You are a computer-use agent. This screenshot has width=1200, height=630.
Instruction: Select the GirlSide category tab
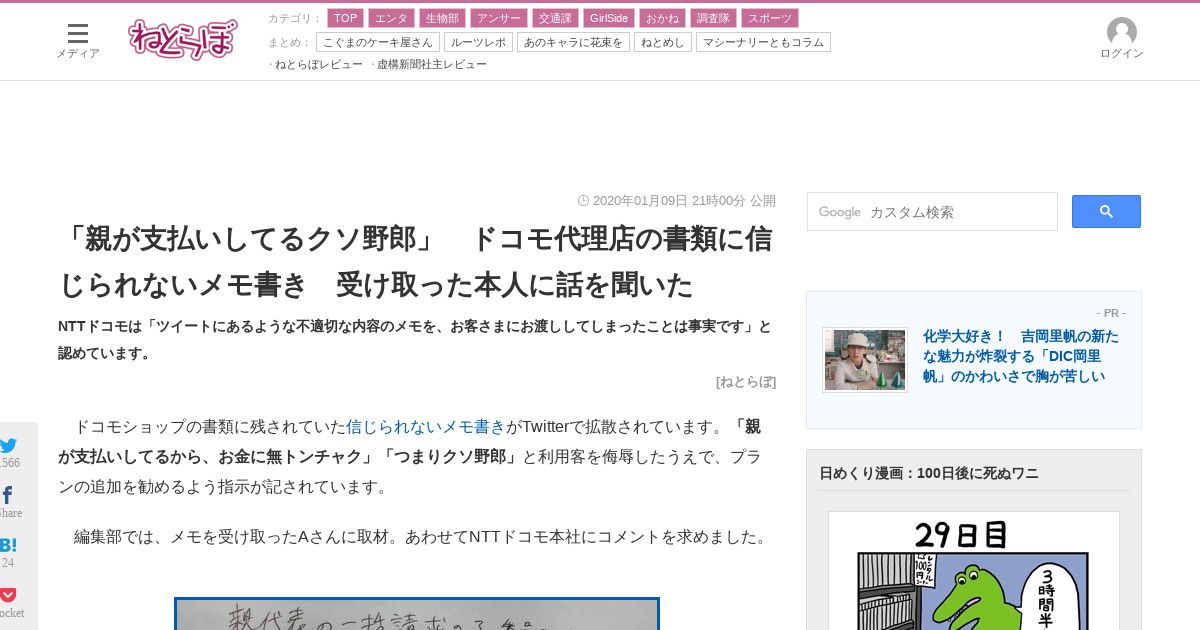608,18
